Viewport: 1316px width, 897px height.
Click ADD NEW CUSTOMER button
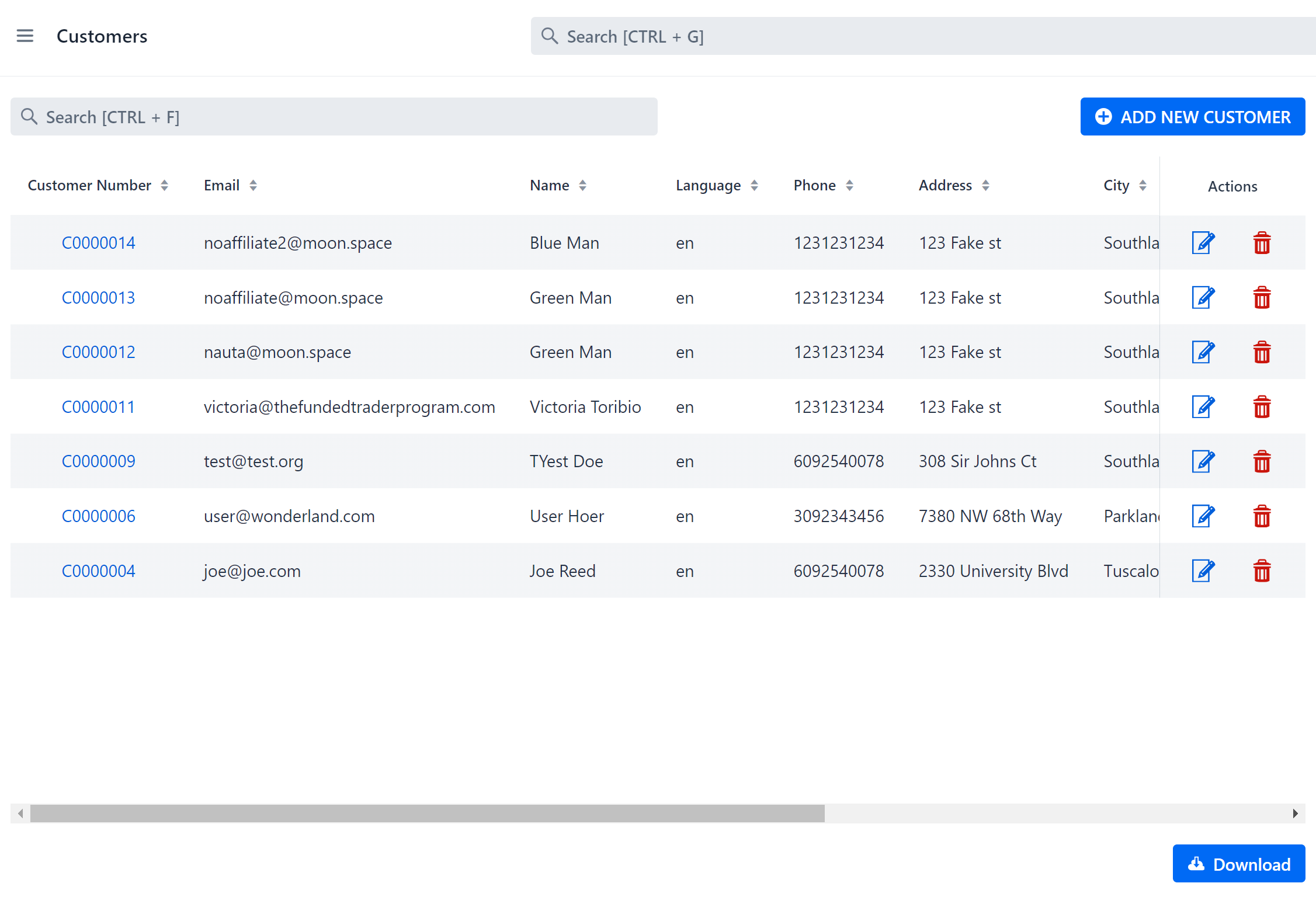pos(1192,116)
